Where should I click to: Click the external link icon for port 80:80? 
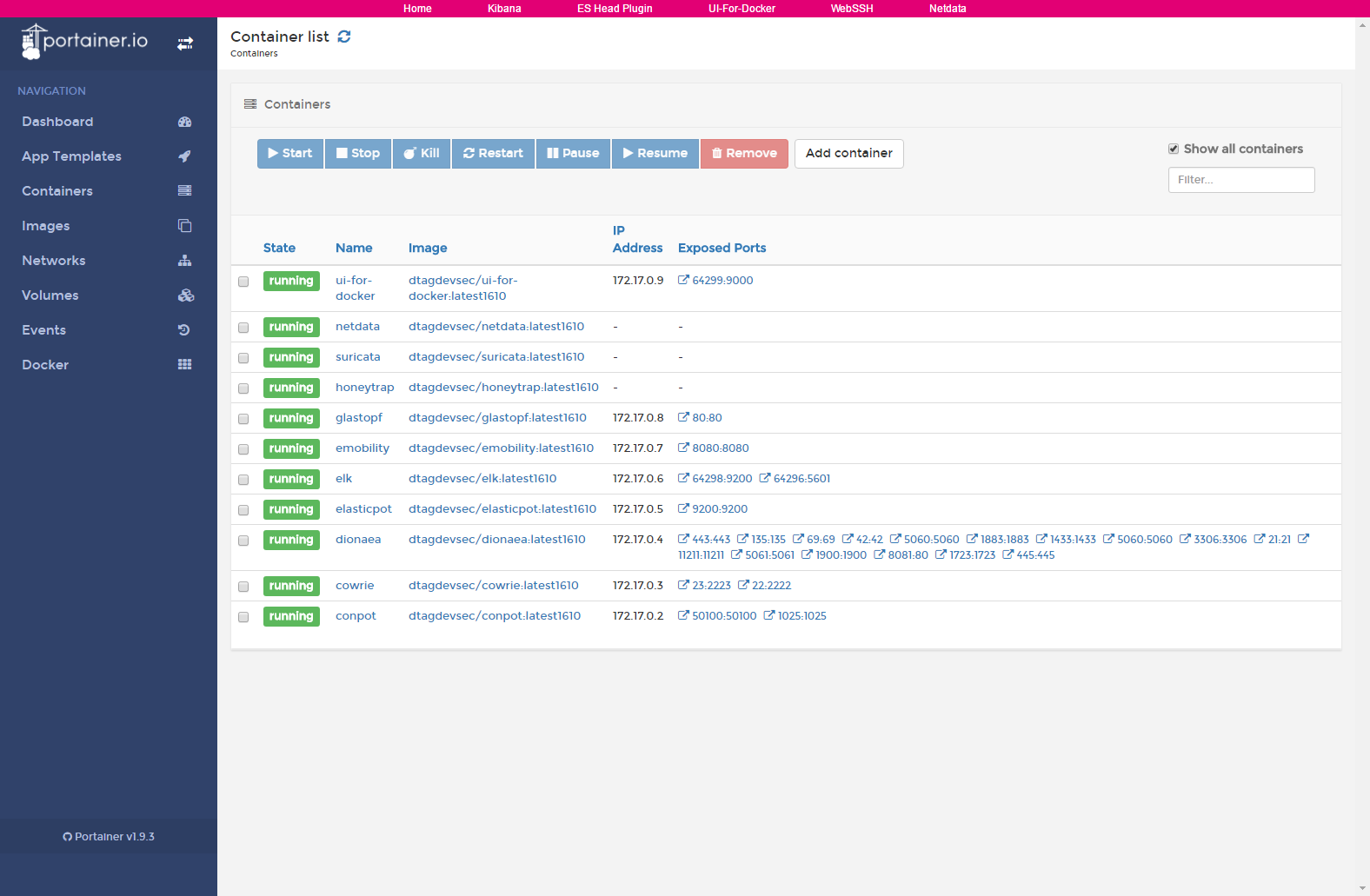point(683,417)
